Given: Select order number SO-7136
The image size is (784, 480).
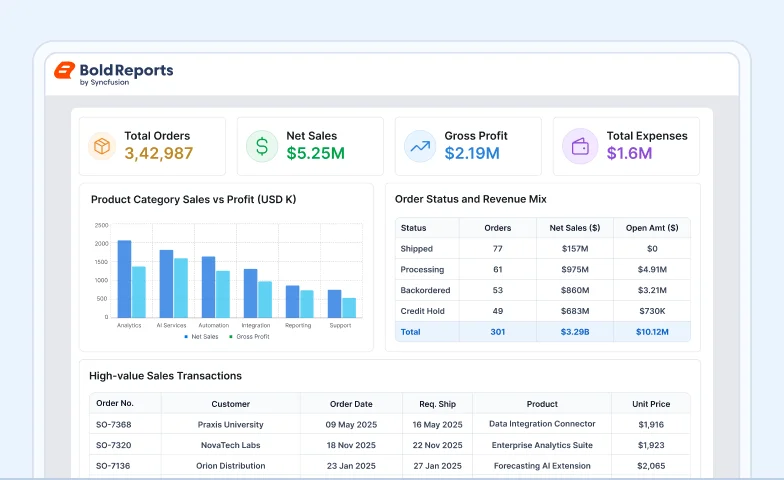Looking at the screenshot, I should pyautogui.click(x=113, y=466).
